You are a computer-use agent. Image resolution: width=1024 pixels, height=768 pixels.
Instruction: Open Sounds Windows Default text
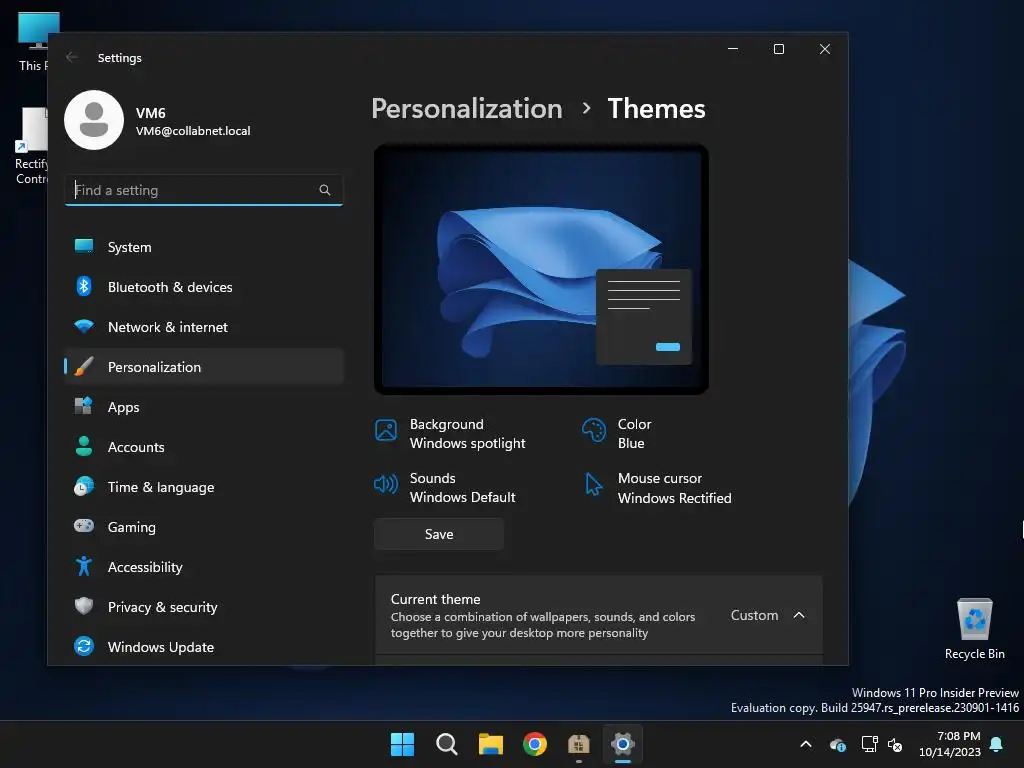tap(462, 488)
